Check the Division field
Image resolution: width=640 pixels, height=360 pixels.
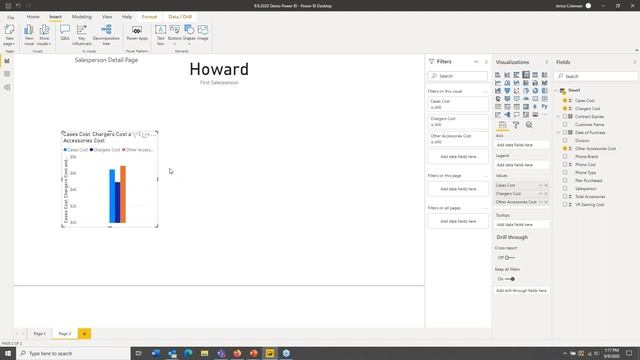pos(565,140)
